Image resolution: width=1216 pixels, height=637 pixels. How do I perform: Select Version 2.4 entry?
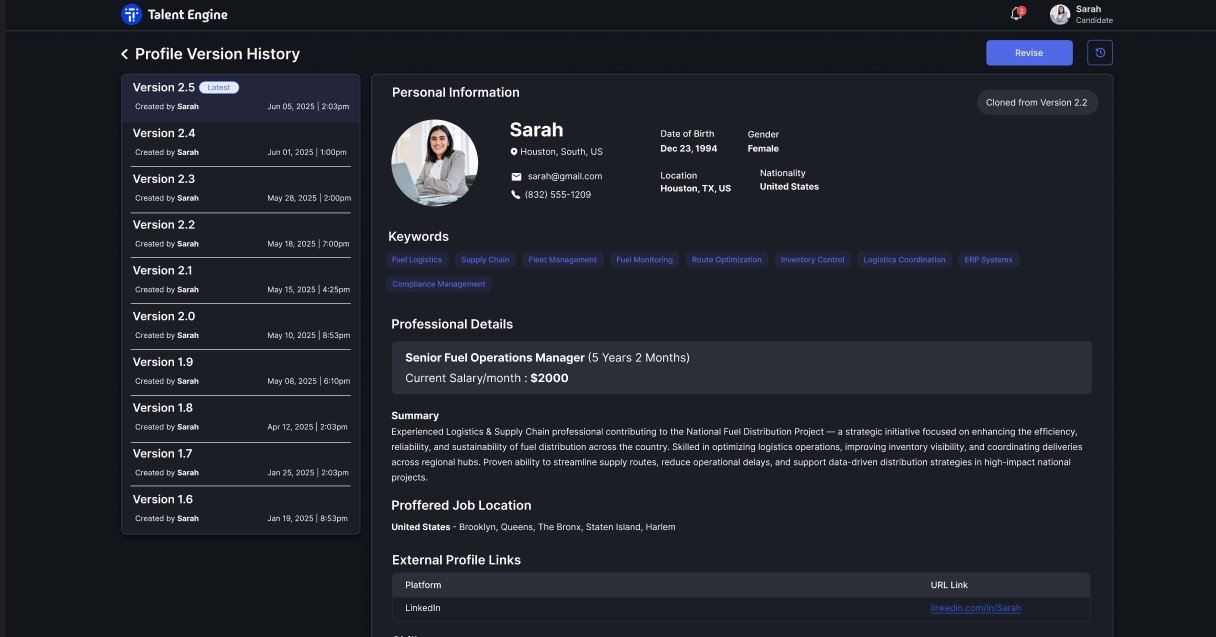241,143
